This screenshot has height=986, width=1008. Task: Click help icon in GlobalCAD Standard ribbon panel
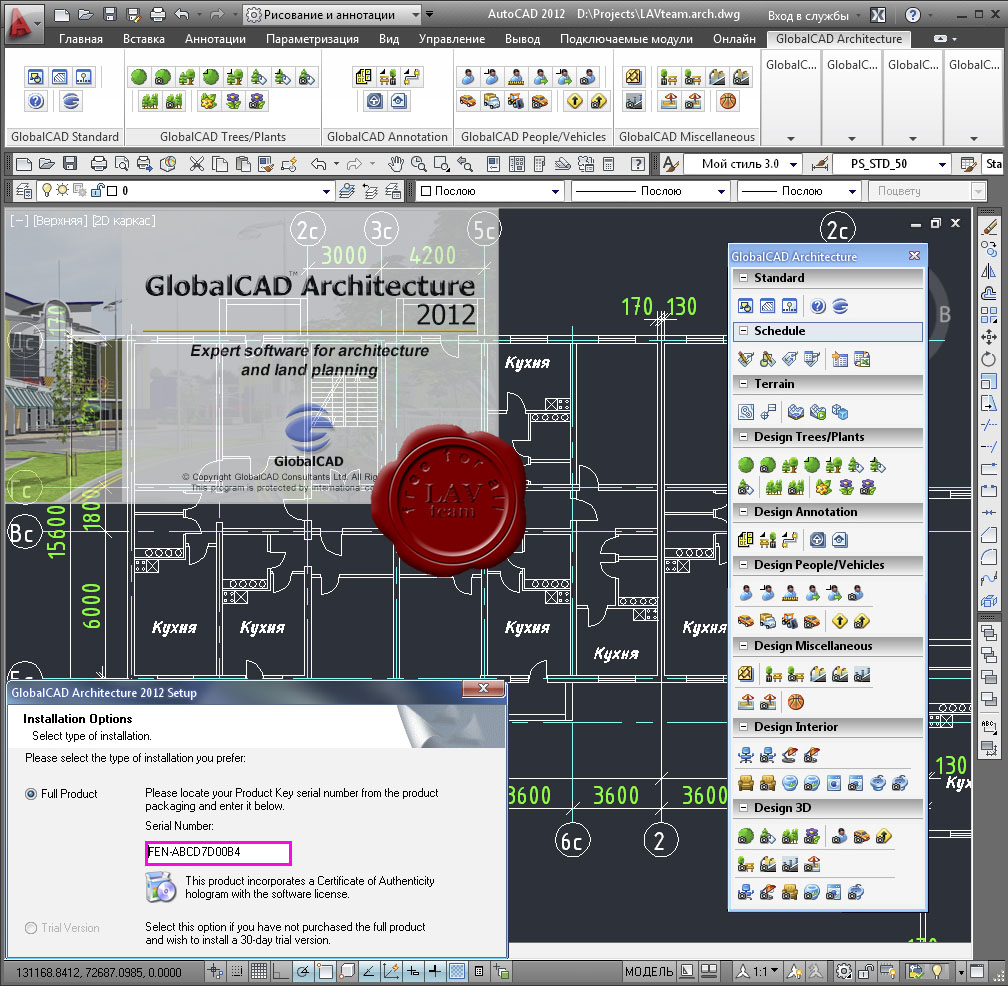point(36,101)
